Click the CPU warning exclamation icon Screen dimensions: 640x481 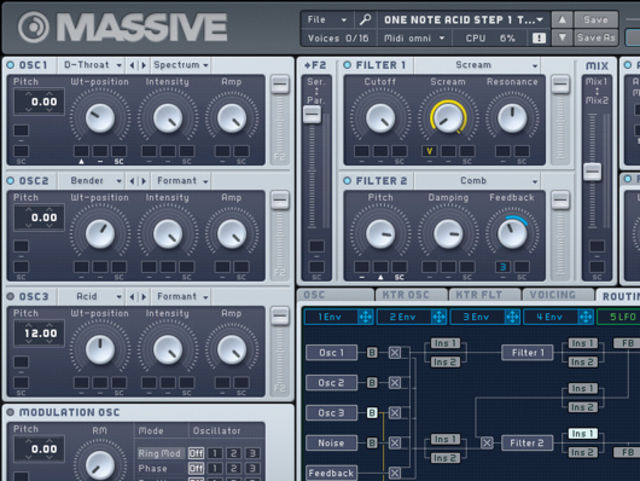pyautogui.click(x=539, y=38)
